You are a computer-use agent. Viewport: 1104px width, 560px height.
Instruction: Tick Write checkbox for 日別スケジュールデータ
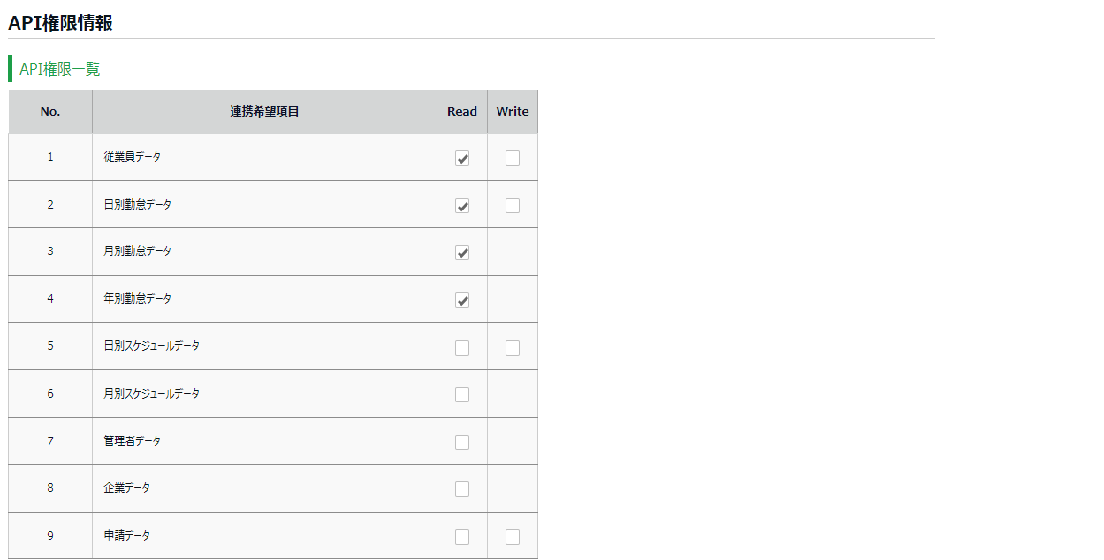pyautogui.click(x=512, y=347)
